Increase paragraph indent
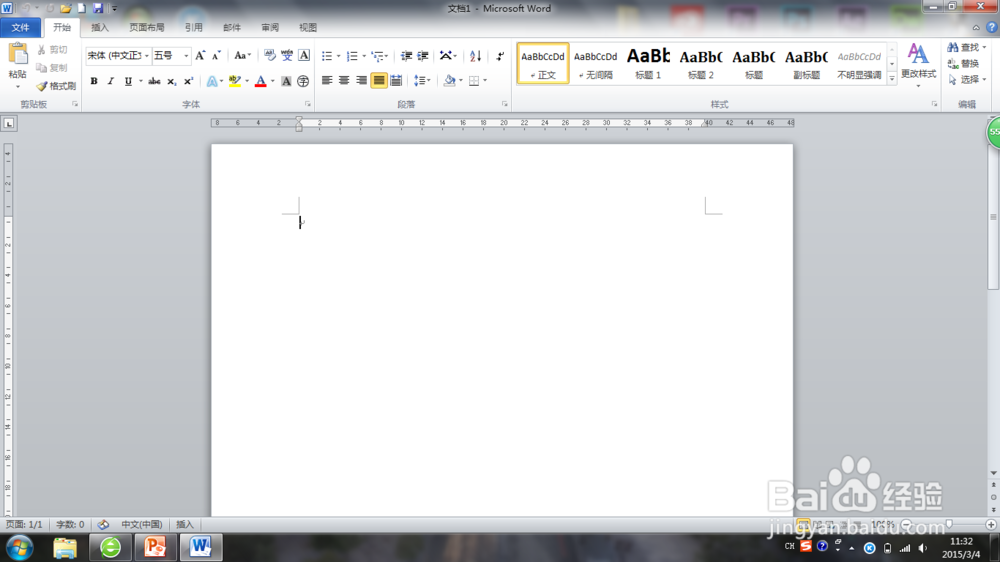The width and height of the screenshot is (1000, 562). pyautogui.click(x=423, y=56)
